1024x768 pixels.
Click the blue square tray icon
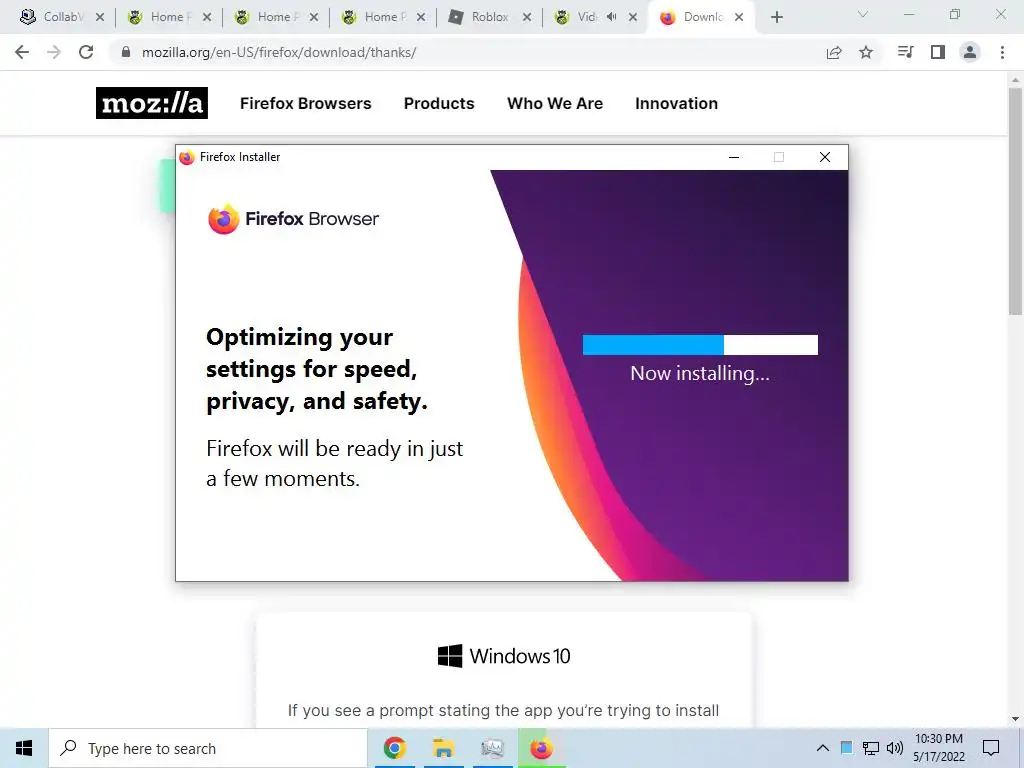point(846,748)
